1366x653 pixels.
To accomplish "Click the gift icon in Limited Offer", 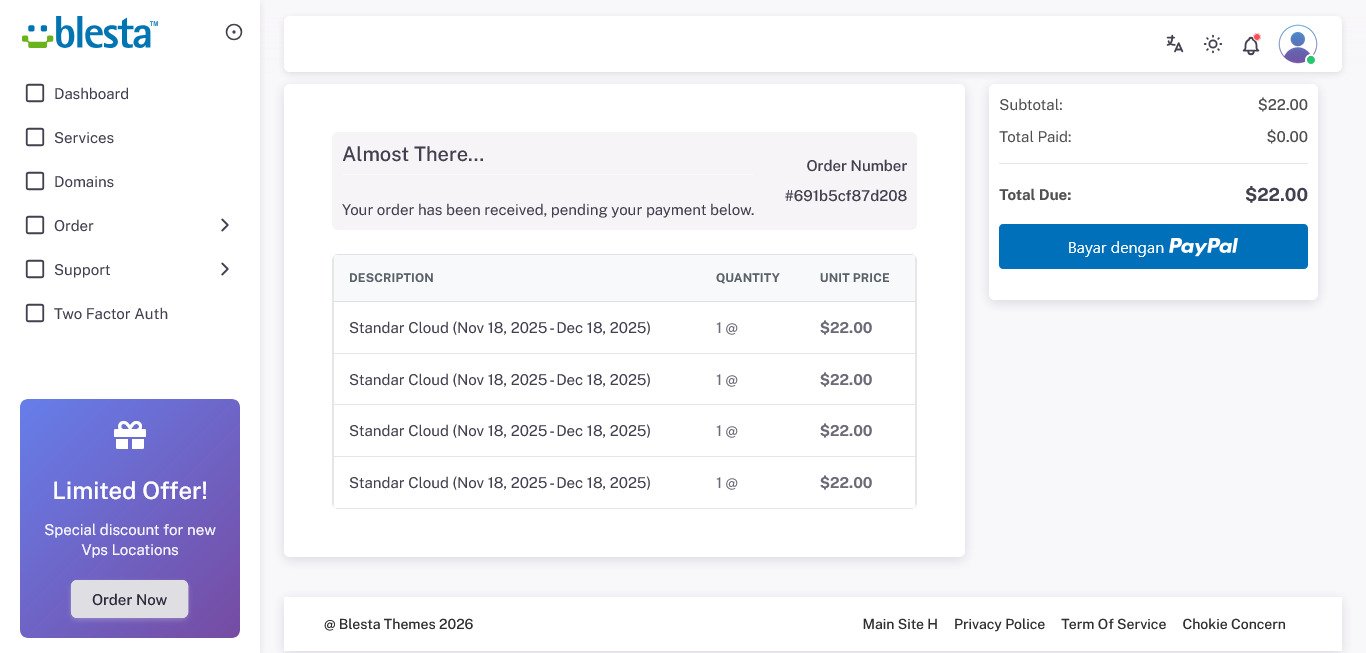I will click(130, 435).
